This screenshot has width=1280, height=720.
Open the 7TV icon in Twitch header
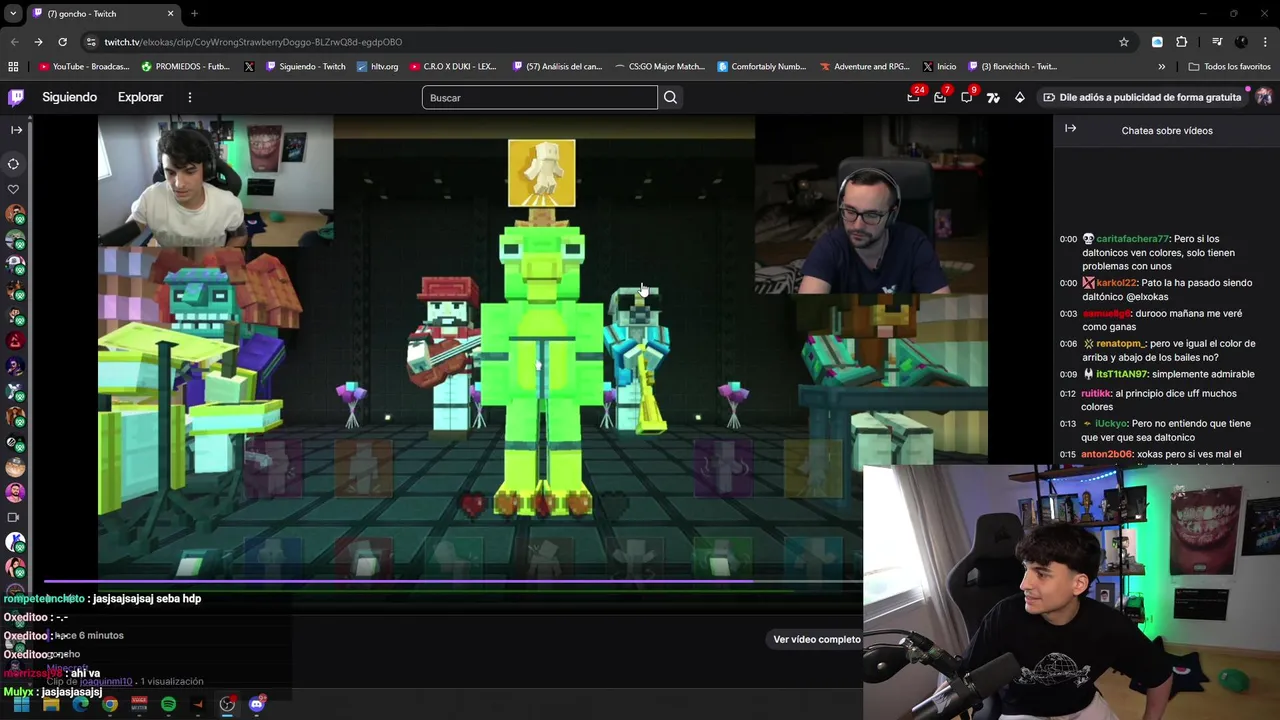tap(993, 97)
